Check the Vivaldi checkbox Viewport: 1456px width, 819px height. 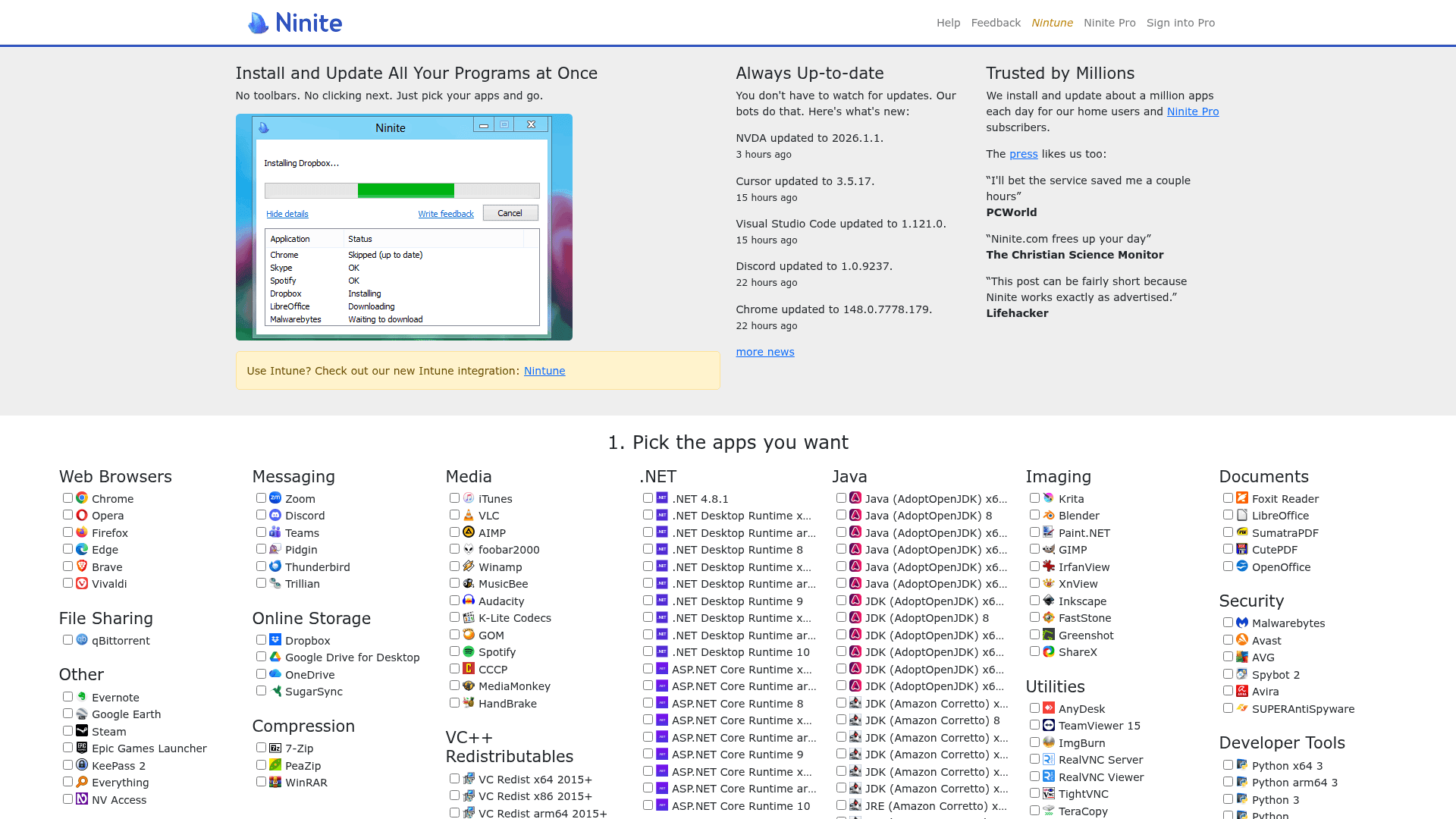pos(67,583)
